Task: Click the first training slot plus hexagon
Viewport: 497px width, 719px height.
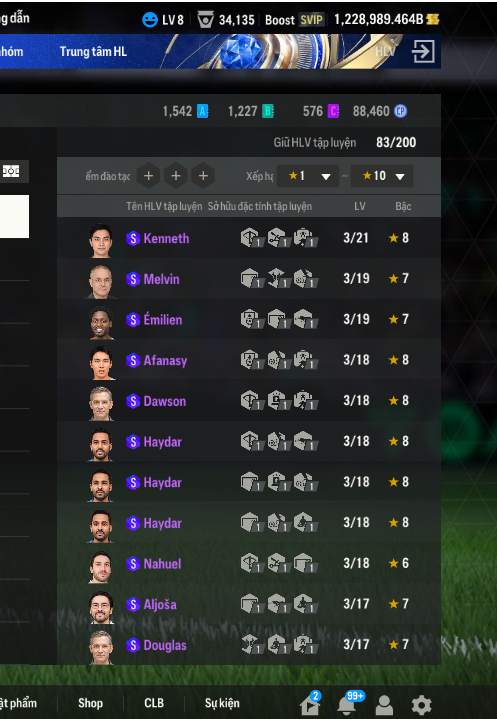Action: [x=148, y=176]
